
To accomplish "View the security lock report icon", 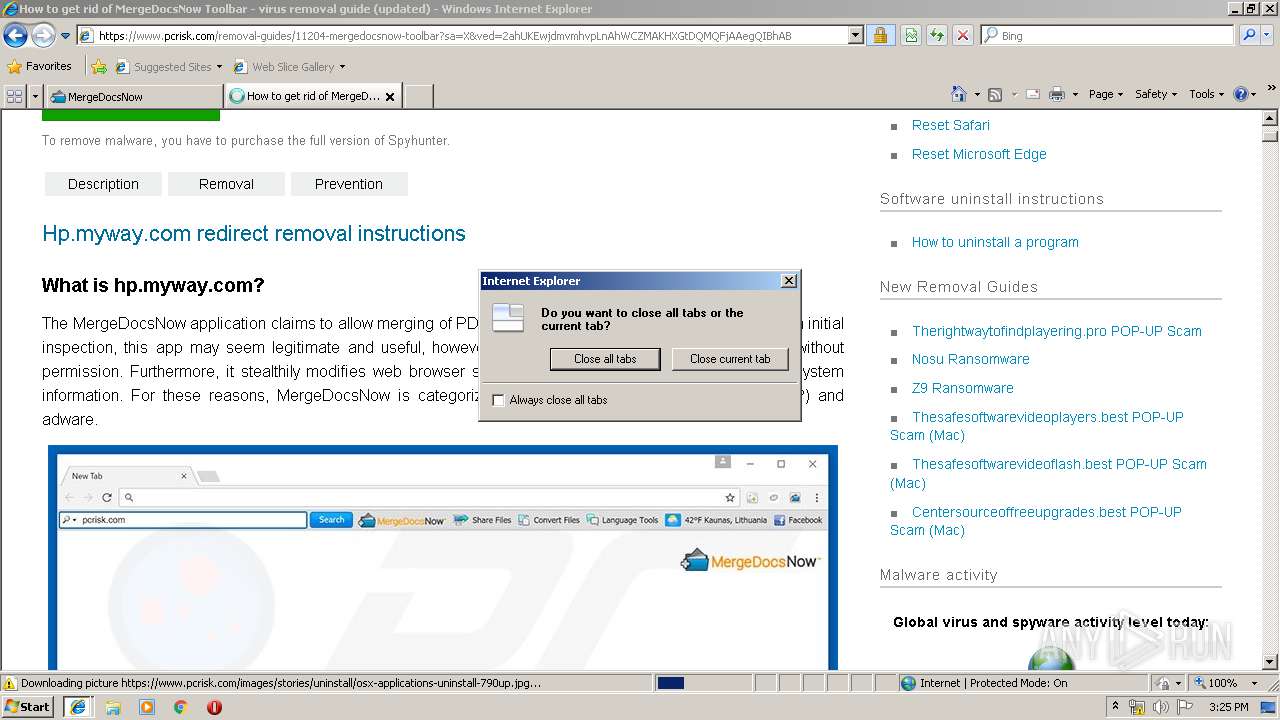I will [880, 36].
